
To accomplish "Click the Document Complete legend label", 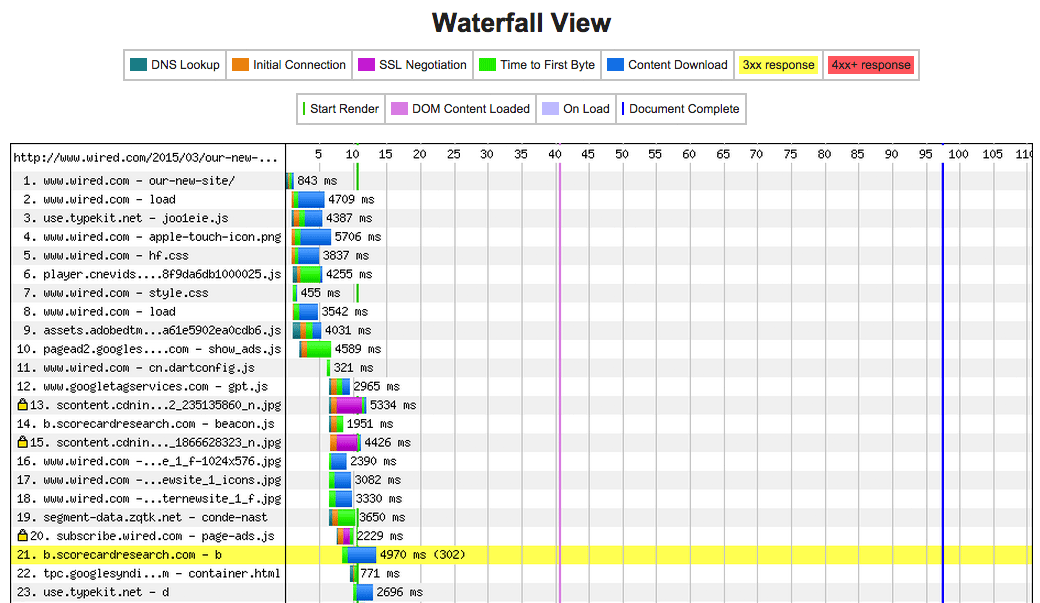I will (684, 109).
